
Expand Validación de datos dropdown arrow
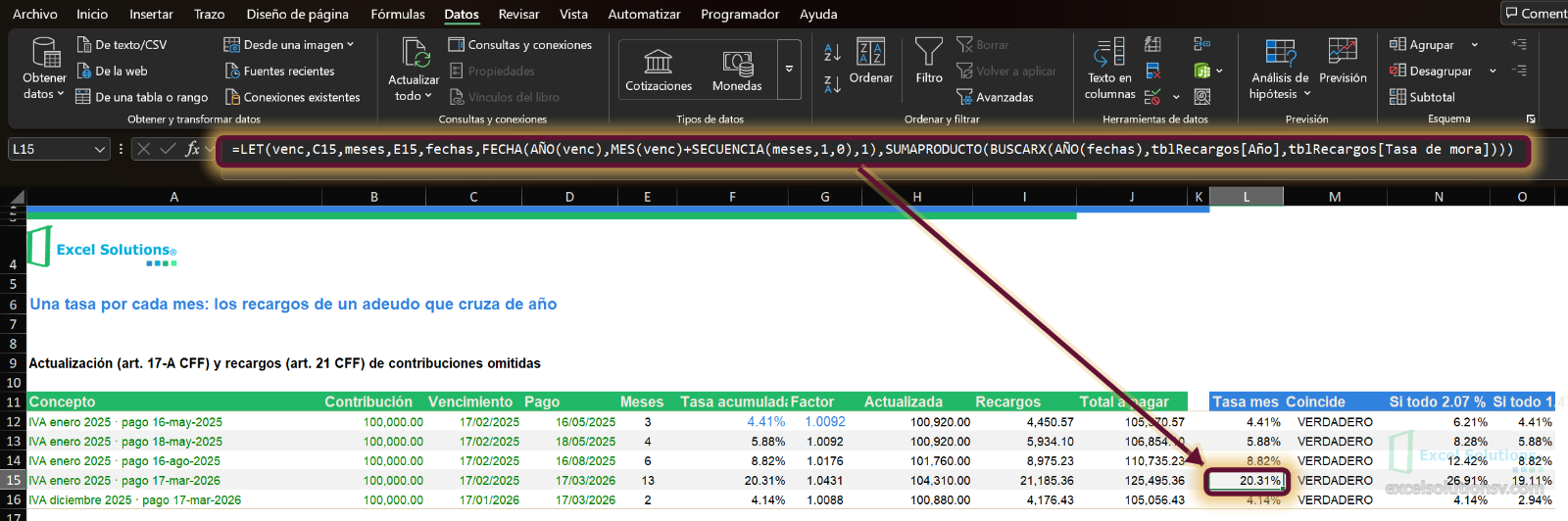coord(1176,97)
